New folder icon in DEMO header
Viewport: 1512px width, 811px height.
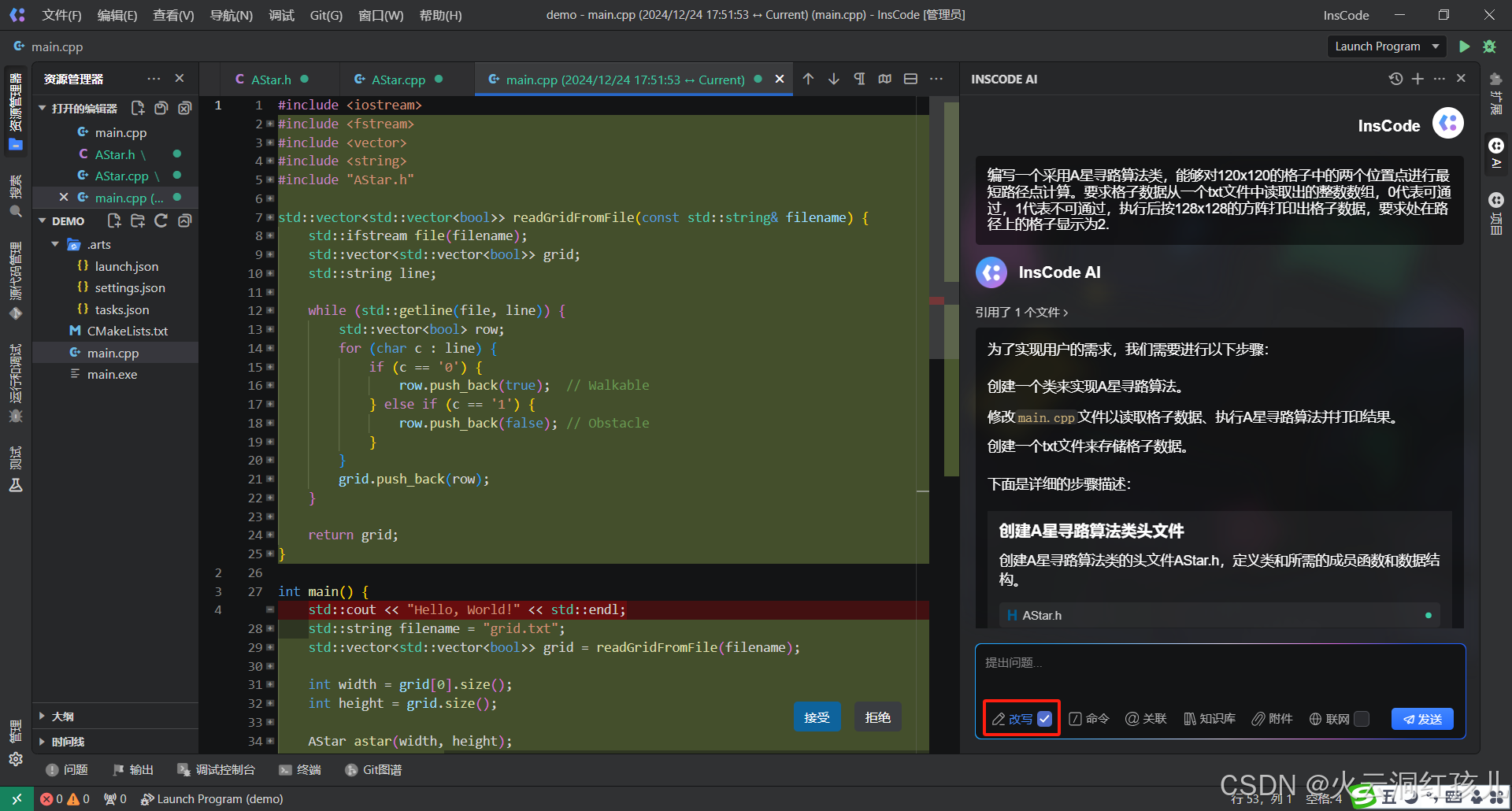(x=138, y=220)
